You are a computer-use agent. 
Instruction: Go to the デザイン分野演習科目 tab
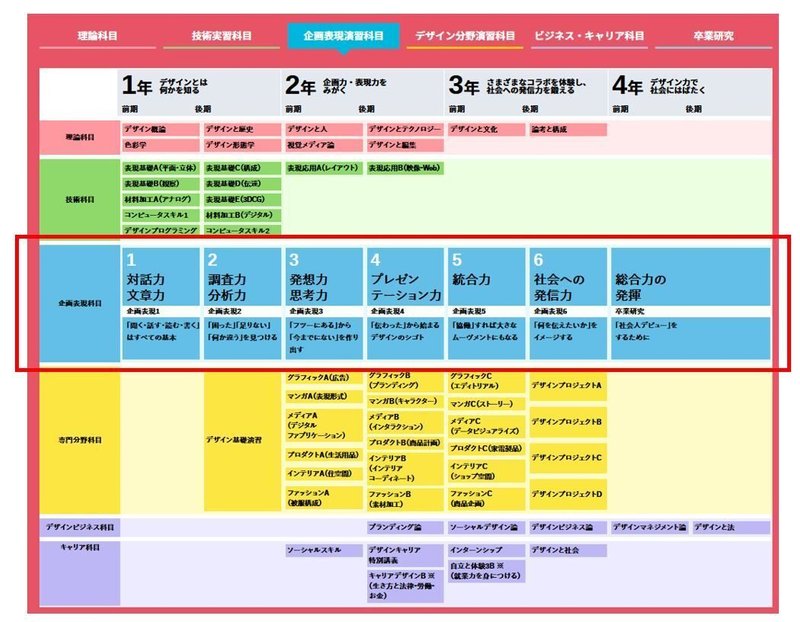pyautogui.click(x=465, y=36)
